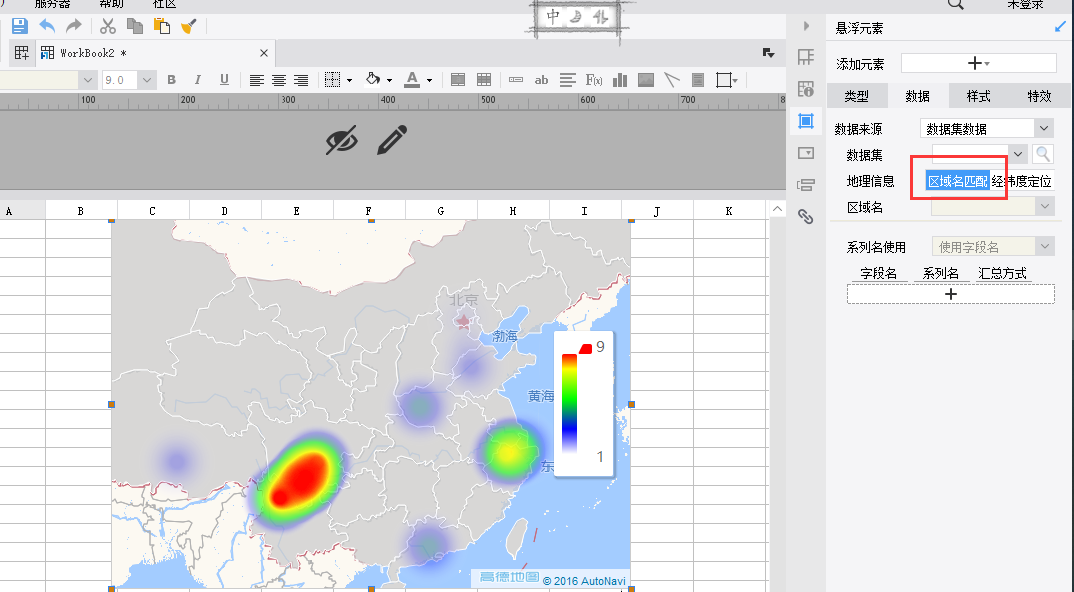Toggle bold formatting

[x=171, y=80]
